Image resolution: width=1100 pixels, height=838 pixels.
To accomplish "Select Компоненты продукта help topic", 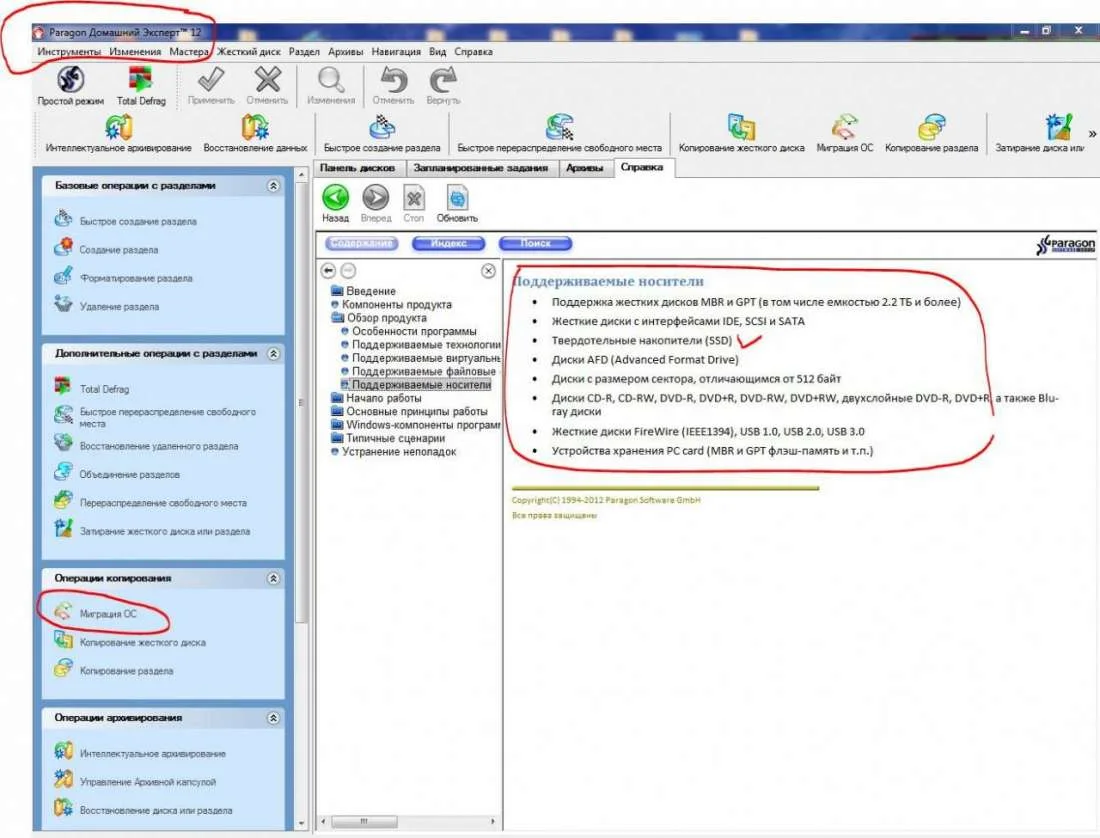I will [391, 304].
